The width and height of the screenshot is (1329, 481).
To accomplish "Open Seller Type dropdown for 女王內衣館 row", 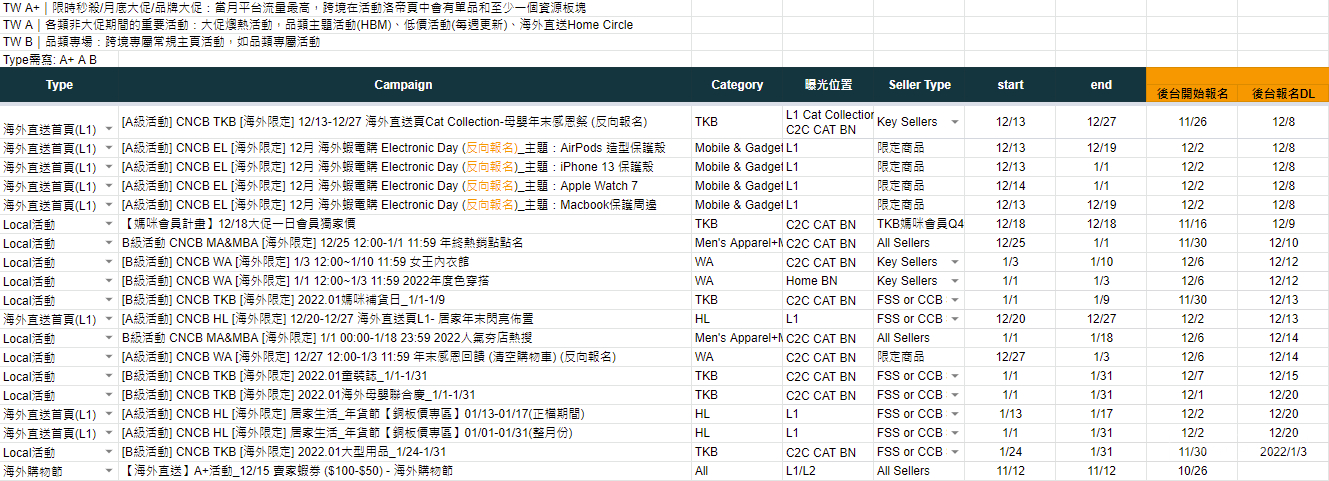I will coord(955,262).
